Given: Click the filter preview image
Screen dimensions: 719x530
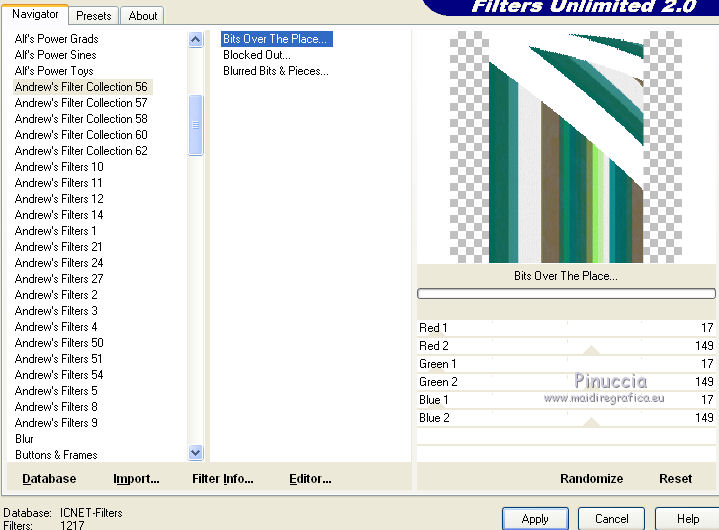Looking at the screenshot, I should 566,147.
